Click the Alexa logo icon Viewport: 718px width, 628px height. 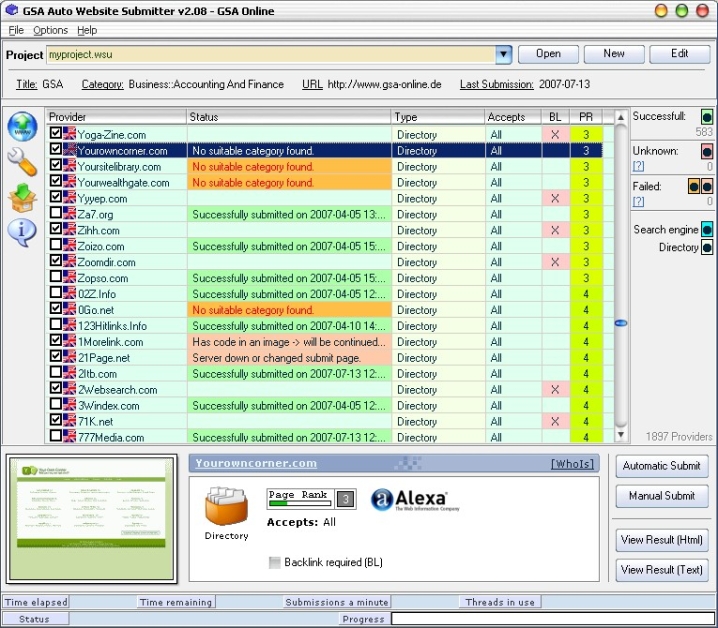pyautogui.click(x=408, y=500)
